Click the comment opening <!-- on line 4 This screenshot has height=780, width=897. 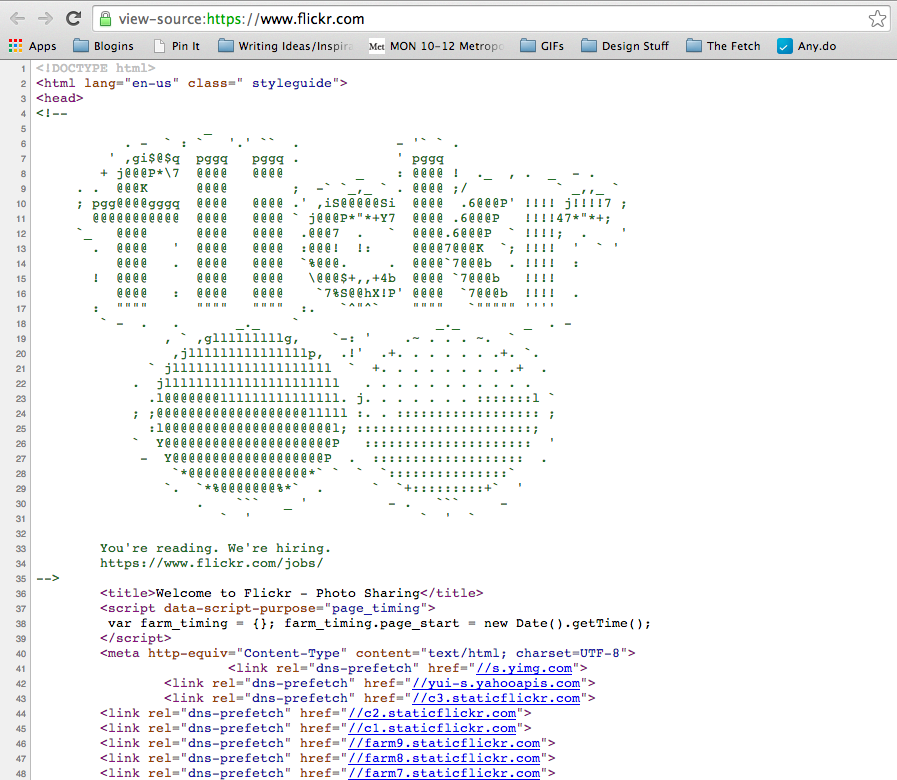click(x=51, y=113)
